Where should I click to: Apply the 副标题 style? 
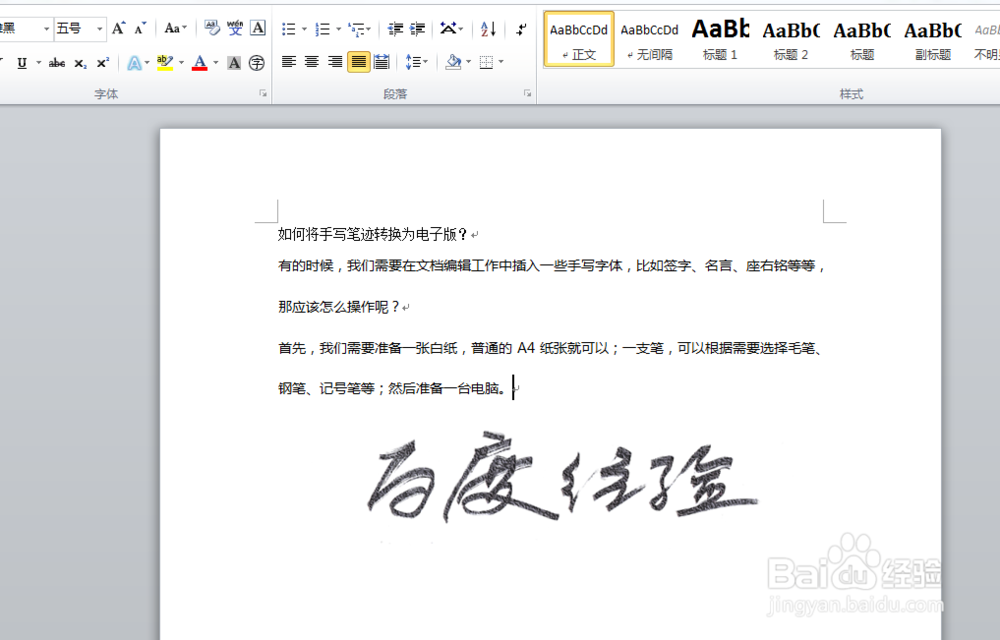point(933,39)
